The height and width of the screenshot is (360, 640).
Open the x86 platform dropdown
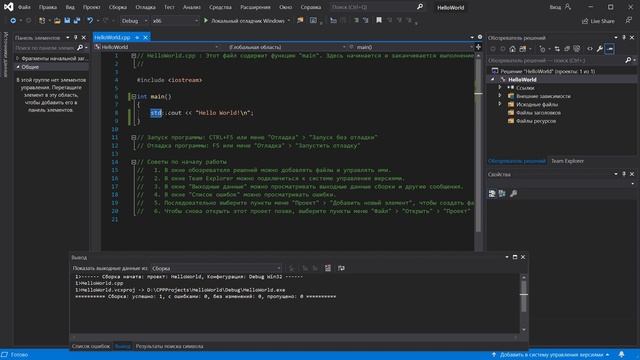point(175,20)
